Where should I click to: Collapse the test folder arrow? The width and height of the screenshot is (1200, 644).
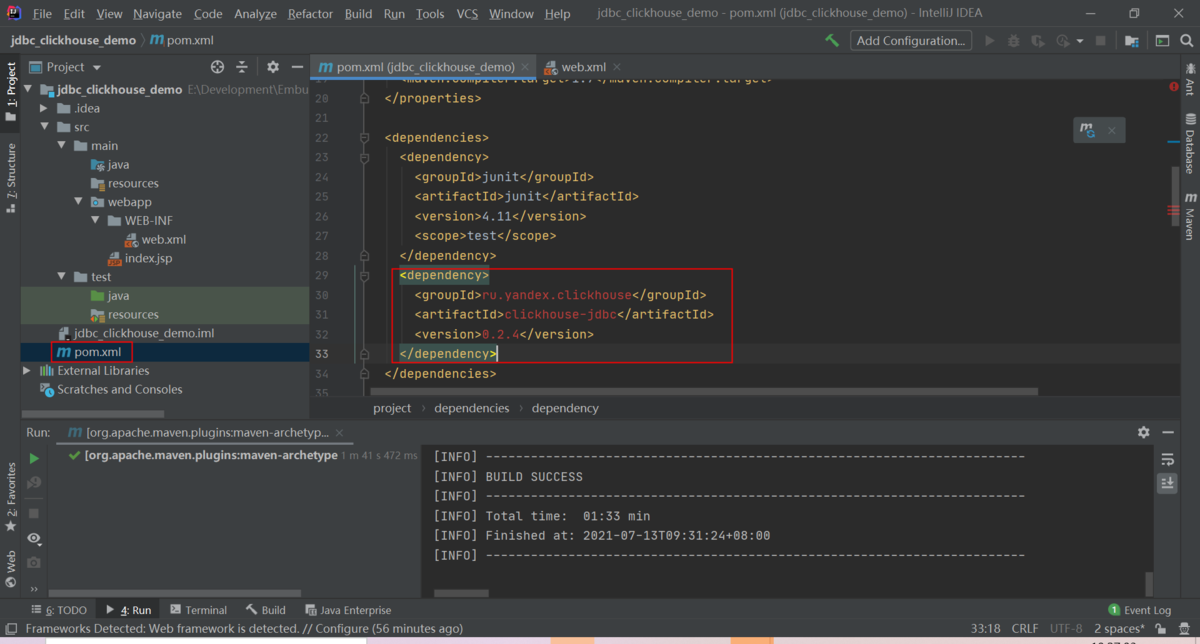pyautogui.click(x=62, y=277)
